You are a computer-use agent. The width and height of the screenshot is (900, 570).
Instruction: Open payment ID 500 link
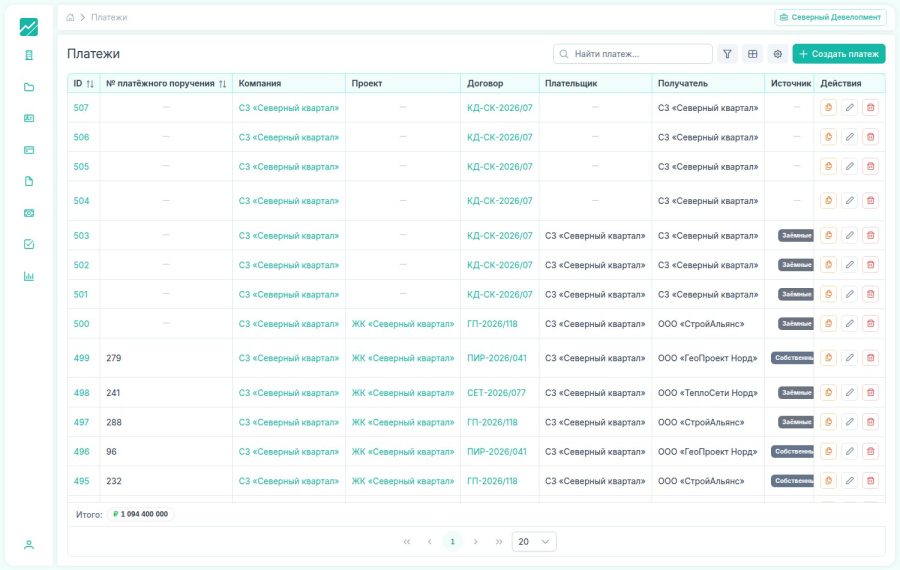[x=82, y=324]
